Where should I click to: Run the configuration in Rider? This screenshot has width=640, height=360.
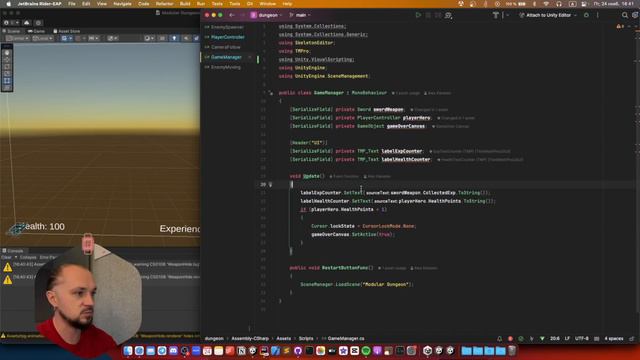[x=418, y=15]
